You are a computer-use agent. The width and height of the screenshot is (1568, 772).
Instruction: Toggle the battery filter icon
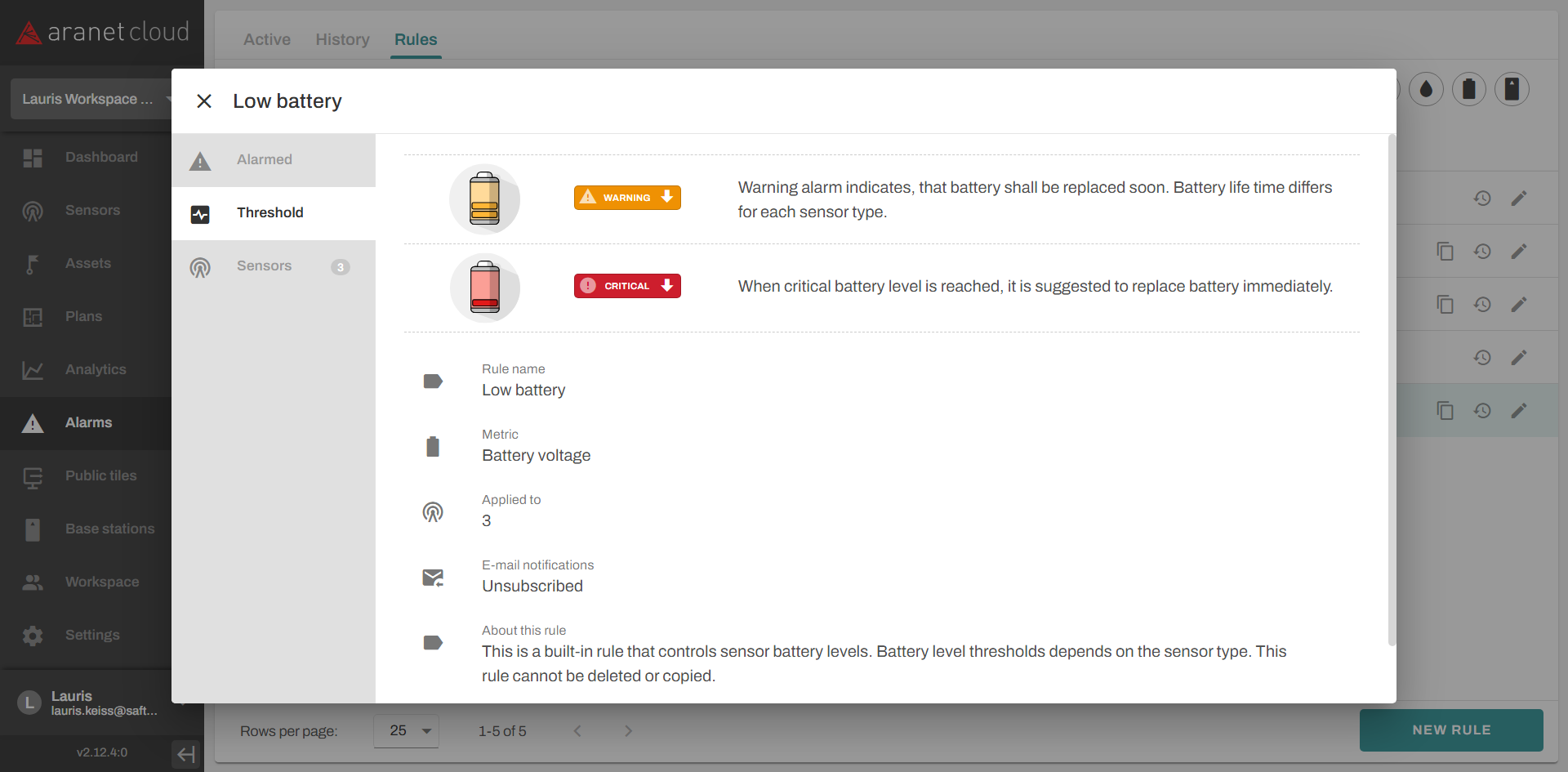coord(1468,89)
